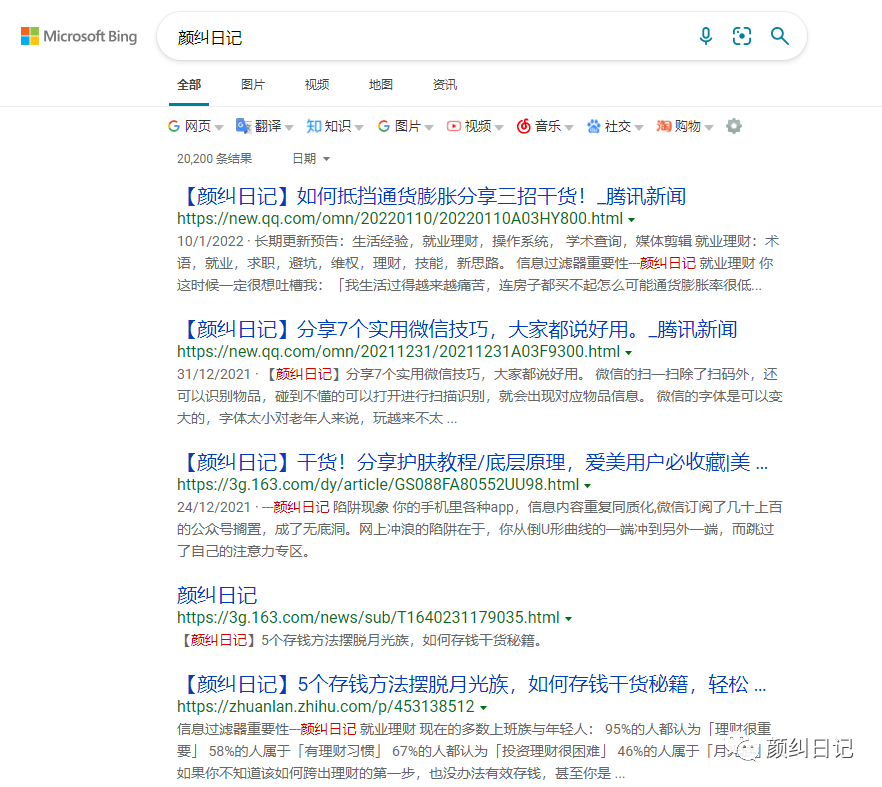882x787 pixels.
Task: Click the Baidu paw icon beside 社交
Action: tap(593, 126)
